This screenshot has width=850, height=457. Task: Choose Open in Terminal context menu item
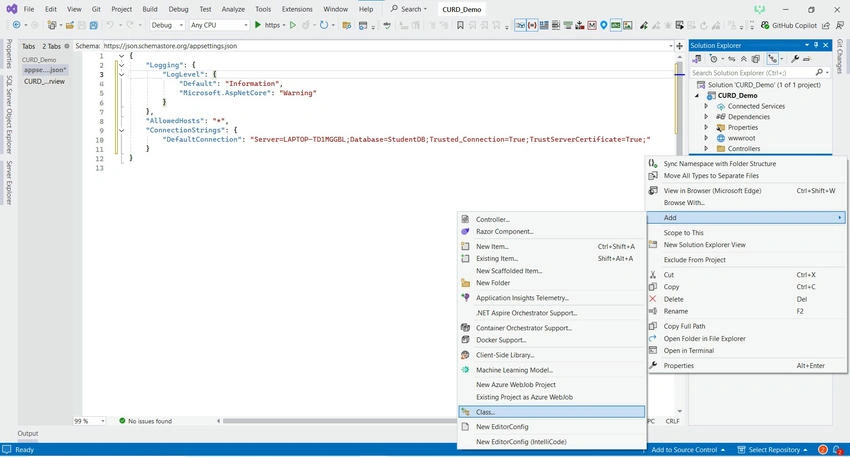coord(746,351)
